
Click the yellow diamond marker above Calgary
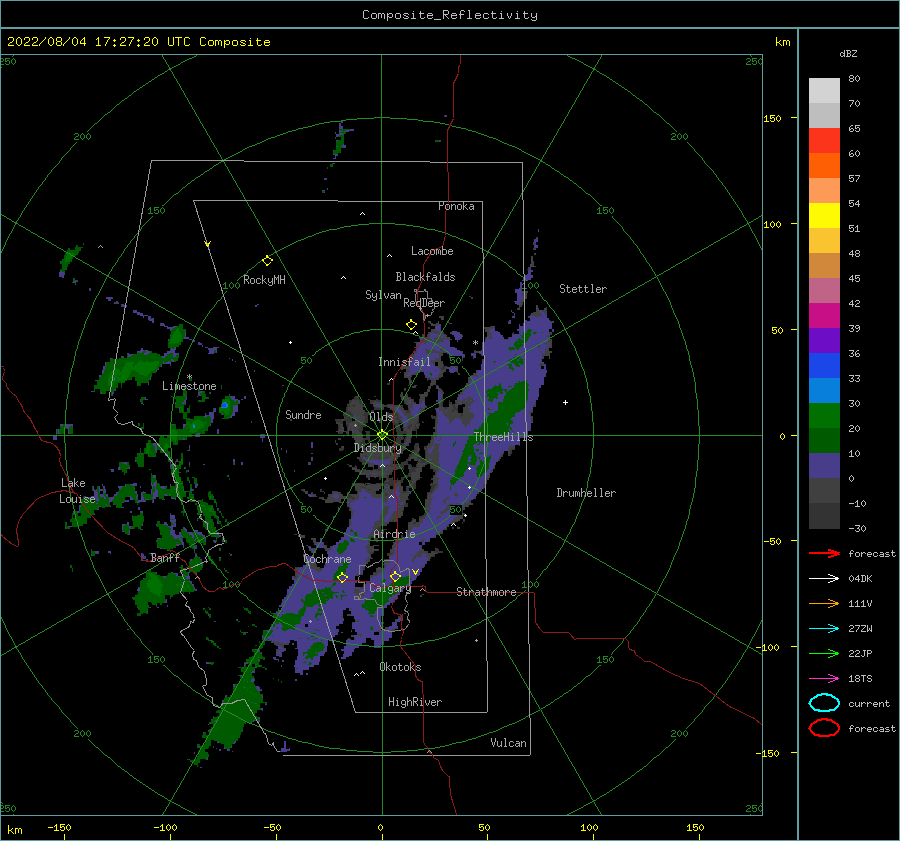coord(395,576)
